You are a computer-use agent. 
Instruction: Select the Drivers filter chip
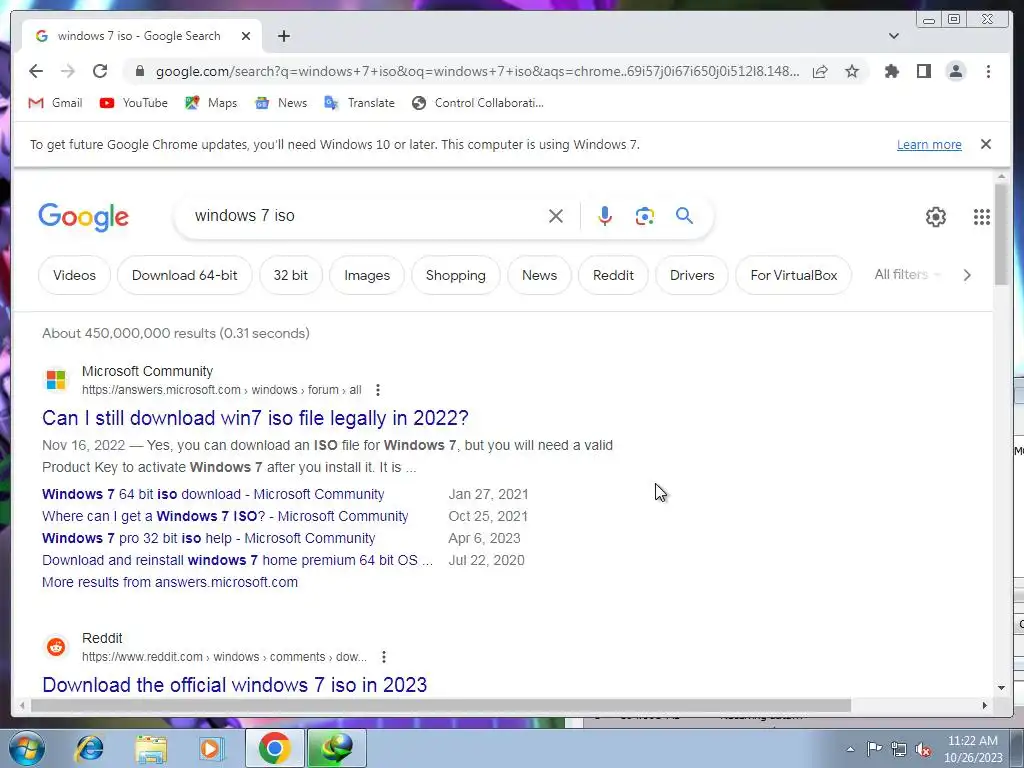pyautogui.click(x=692, y=276)
